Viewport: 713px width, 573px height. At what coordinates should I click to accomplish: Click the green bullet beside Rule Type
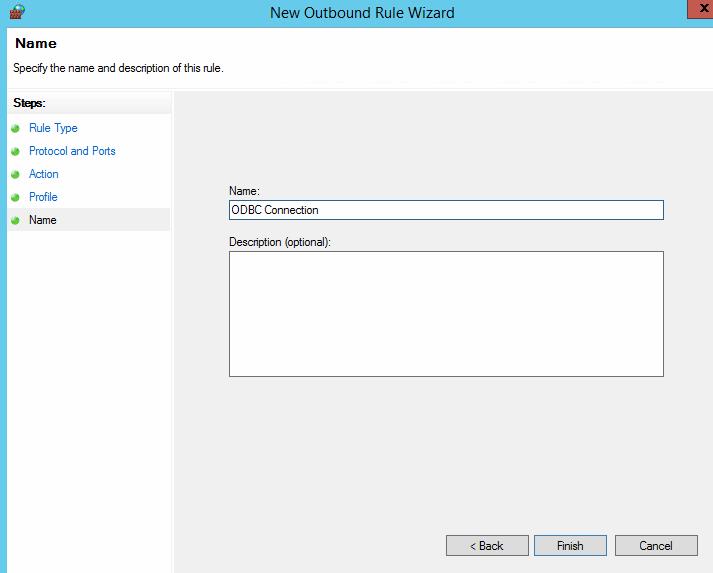15,129
